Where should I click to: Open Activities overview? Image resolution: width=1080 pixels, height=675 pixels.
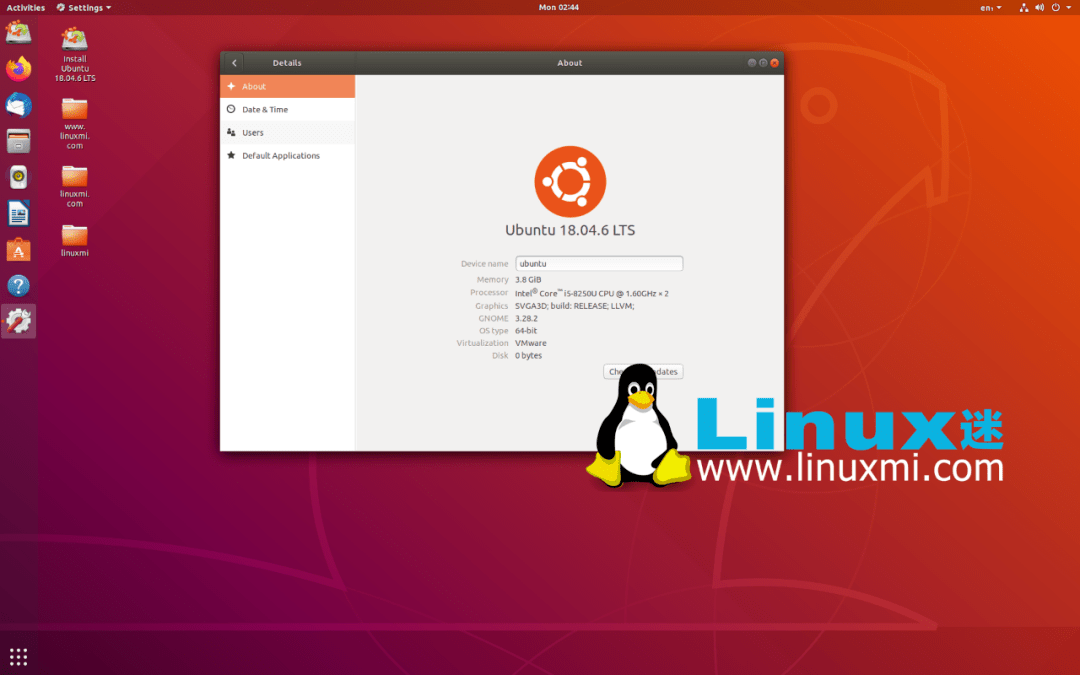tap(25, 8)
